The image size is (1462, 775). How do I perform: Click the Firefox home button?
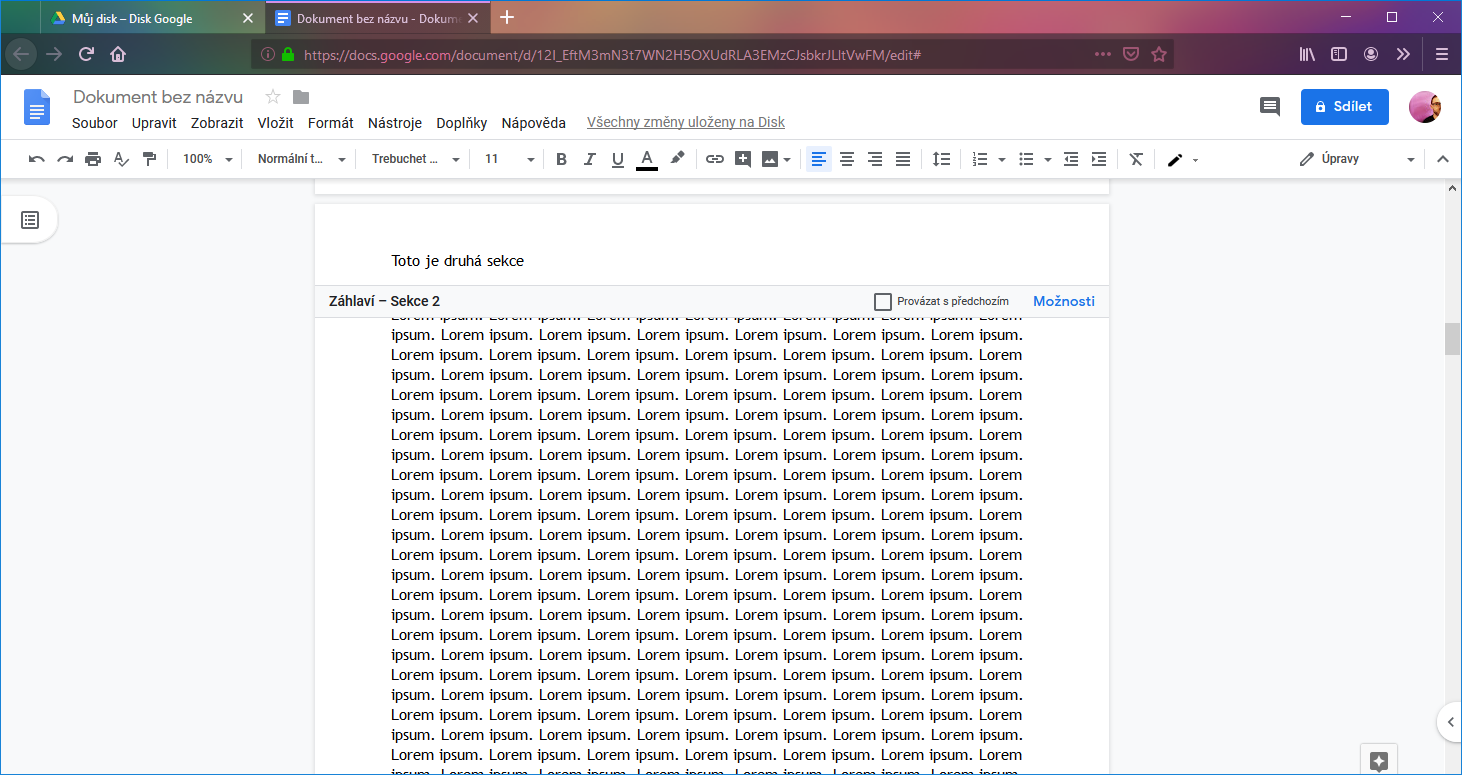(118, 54)
